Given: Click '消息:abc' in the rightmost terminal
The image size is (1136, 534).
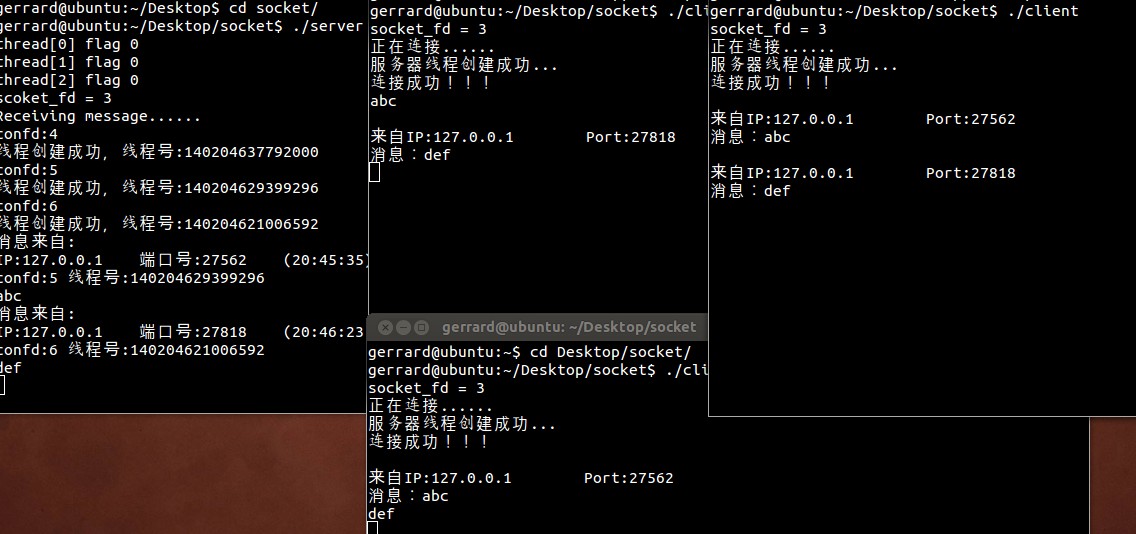Looking at the screenshot, I should [750, 137].
